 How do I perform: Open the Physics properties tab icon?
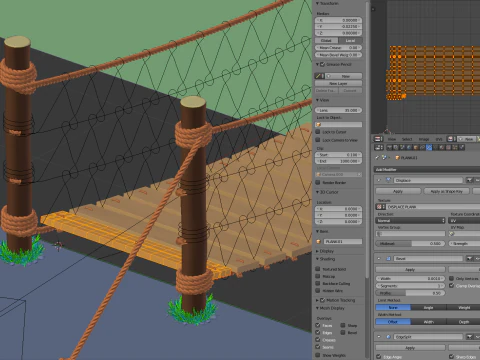[x=462, y=147]
